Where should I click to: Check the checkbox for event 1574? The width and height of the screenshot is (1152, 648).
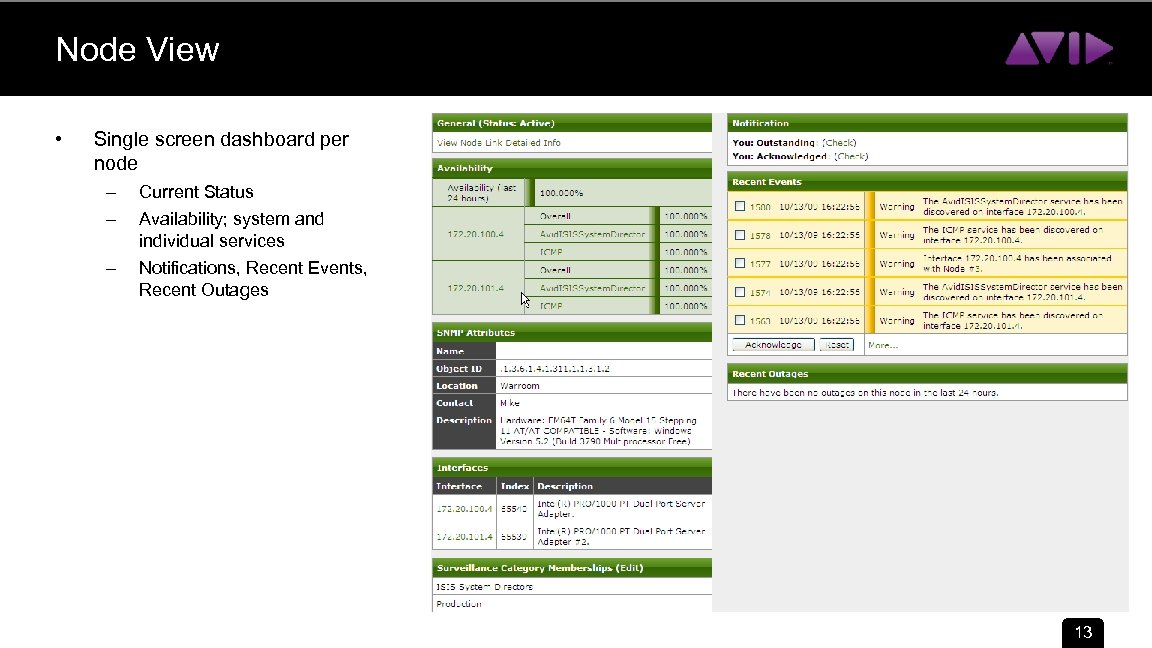pos(738,291)
